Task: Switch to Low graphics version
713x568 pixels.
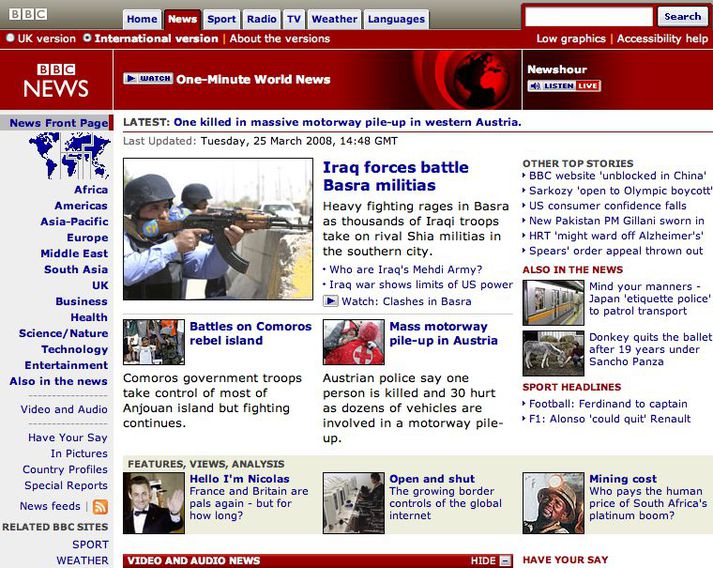Action: pyautogui.click(x=571, y=39)
